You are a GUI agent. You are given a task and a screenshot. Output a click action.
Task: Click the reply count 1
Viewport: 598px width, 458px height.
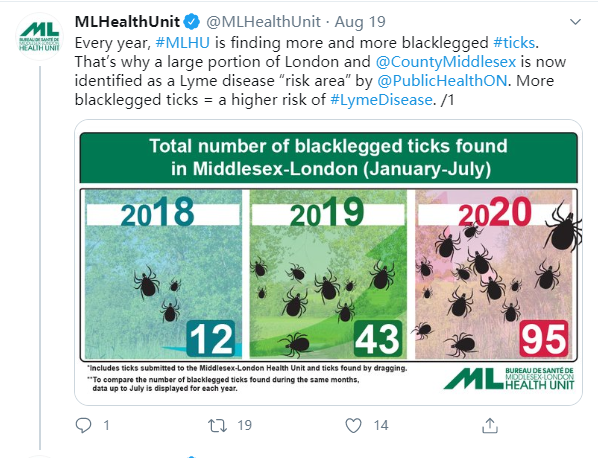(x=106, y=425)
